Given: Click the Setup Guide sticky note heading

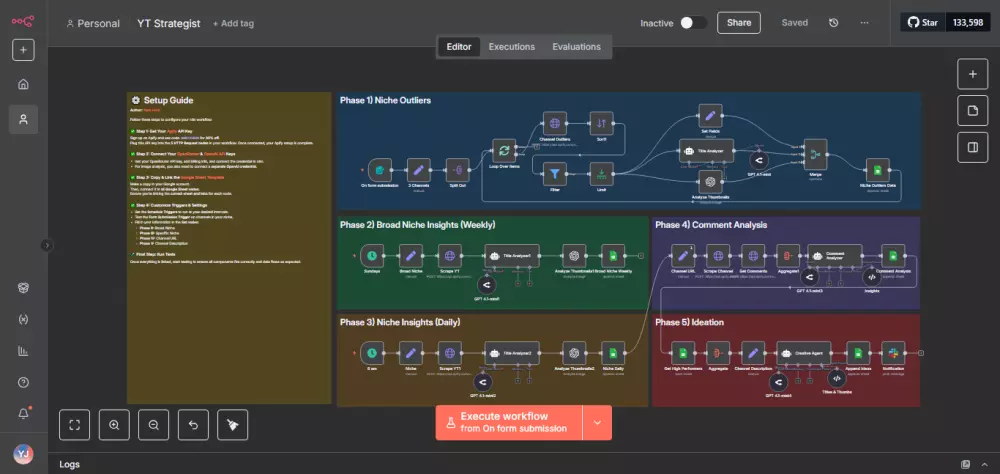Looking at the screenshot, I should 162,100.
